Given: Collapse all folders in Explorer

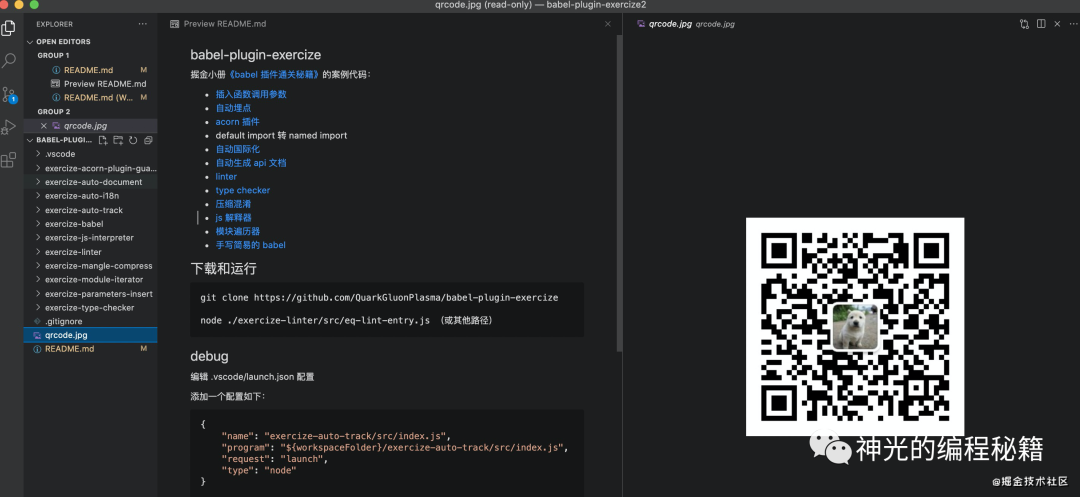Looking at the screenshot, I should click(x=147, y=140).
